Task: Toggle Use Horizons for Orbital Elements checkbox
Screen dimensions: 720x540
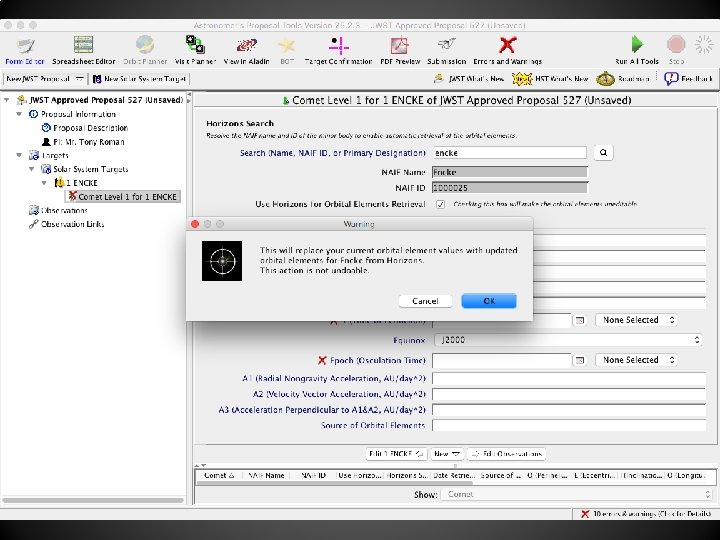Action: click(x=440, y=204)
